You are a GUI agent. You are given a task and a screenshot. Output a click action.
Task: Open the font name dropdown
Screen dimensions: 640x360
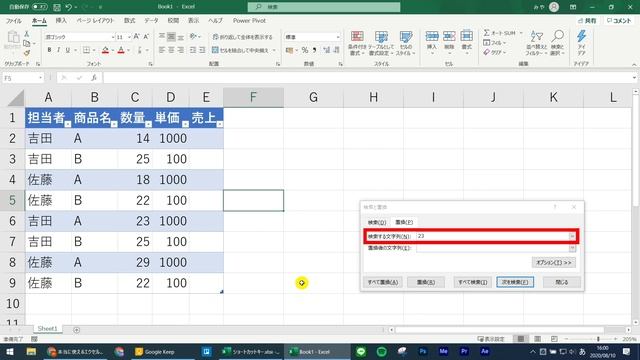[x=113, y=37]
